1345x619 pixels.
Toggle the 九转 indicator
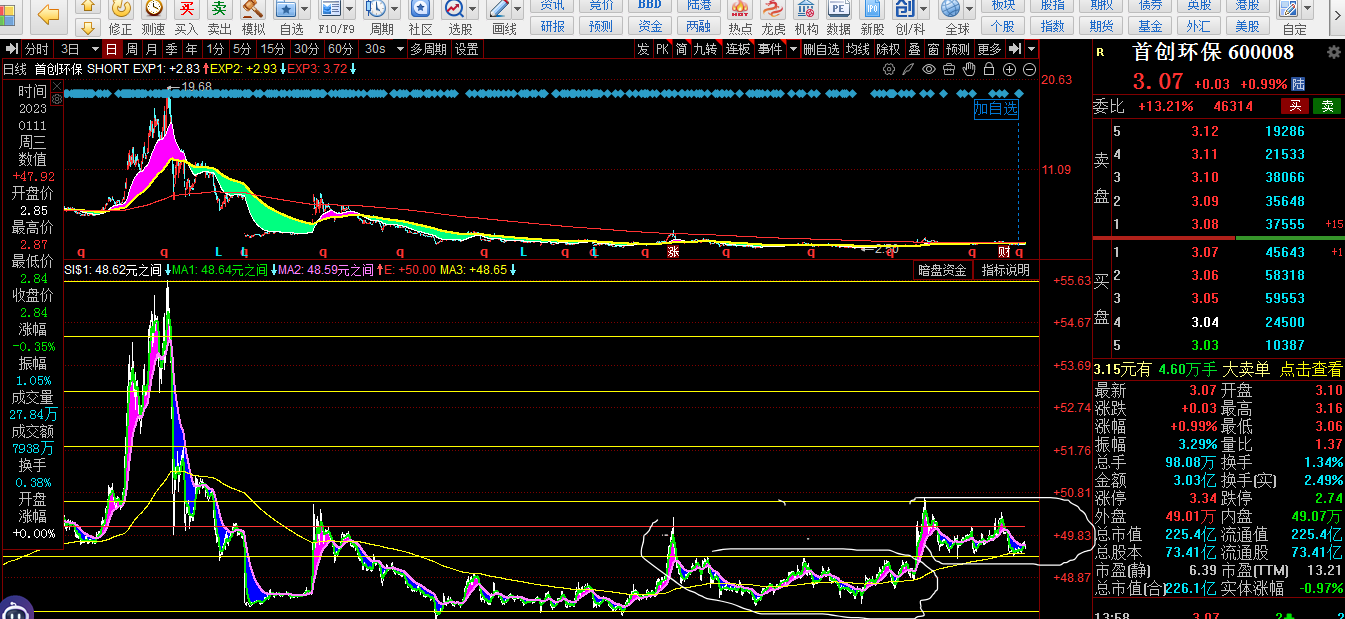click(x=705, y=49)
